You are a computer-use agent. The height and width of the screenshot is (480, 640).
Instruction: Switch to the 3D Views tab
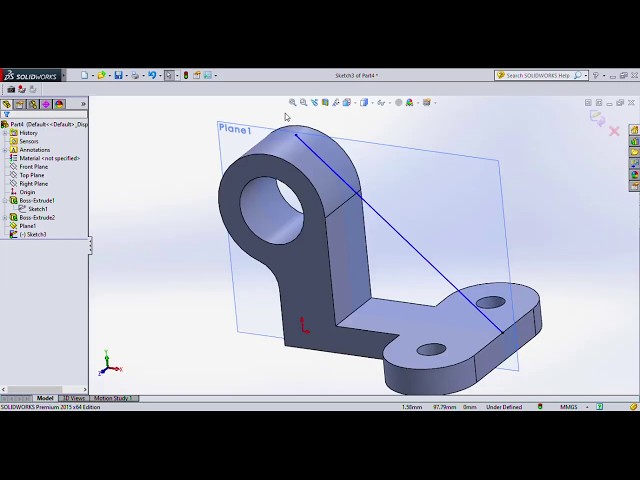point(74,398)
